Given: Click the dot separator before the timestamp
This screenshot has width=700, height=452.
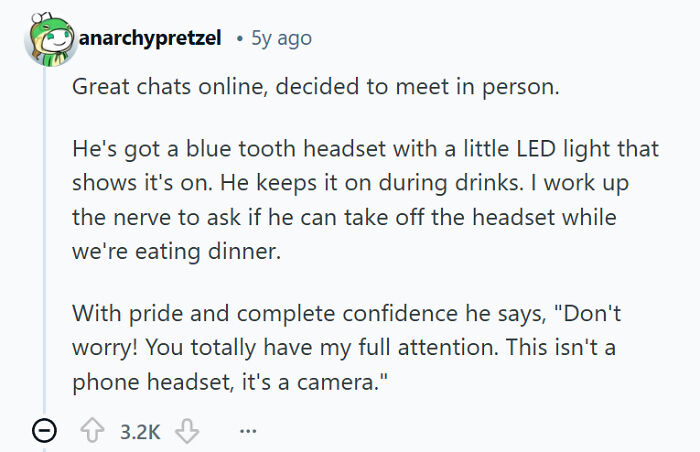Looking at the screenshot, I should 240,38.
